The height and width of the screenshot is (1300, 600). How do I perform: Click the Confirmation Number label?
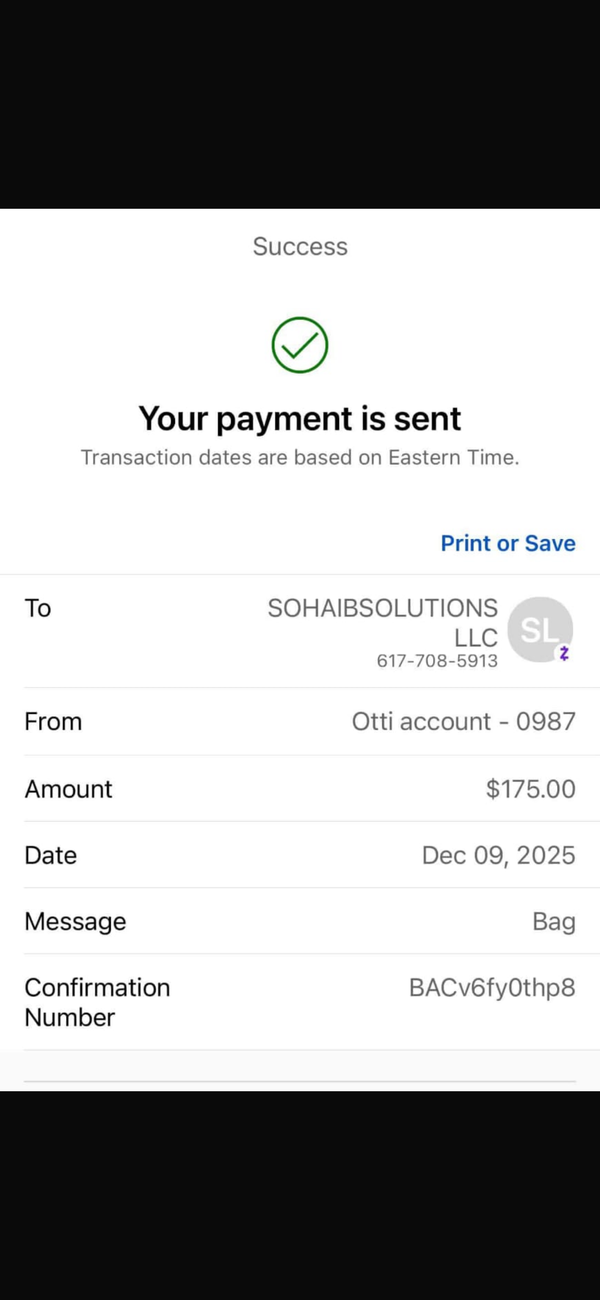[97, 1002]
